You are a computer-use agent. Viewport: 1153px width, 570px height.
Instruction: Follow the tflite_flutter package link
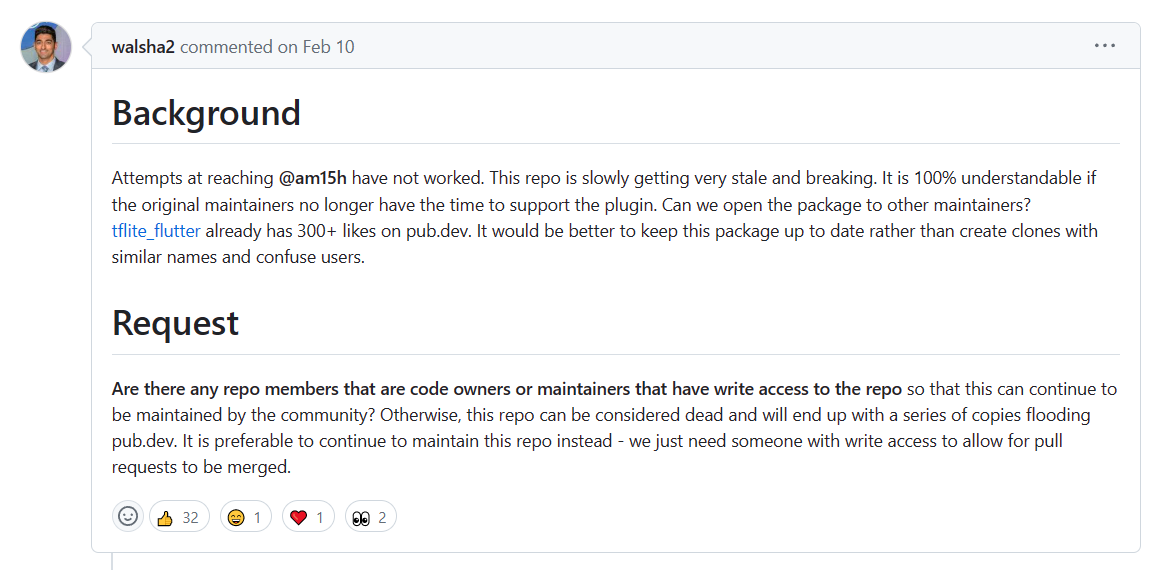[156, 231]
